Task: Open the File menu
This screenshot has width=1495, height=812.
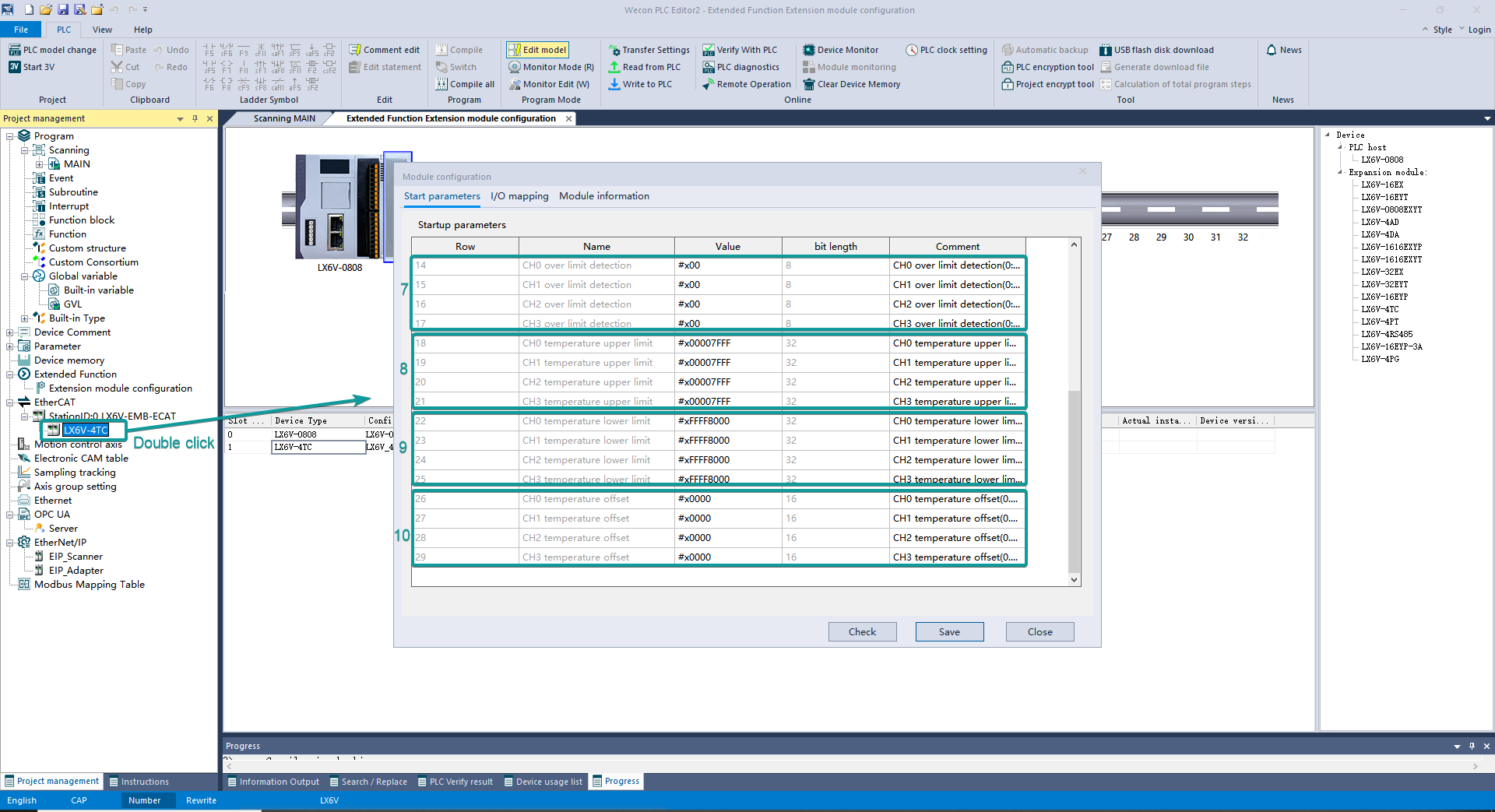Action: click(x=21, y=30)
